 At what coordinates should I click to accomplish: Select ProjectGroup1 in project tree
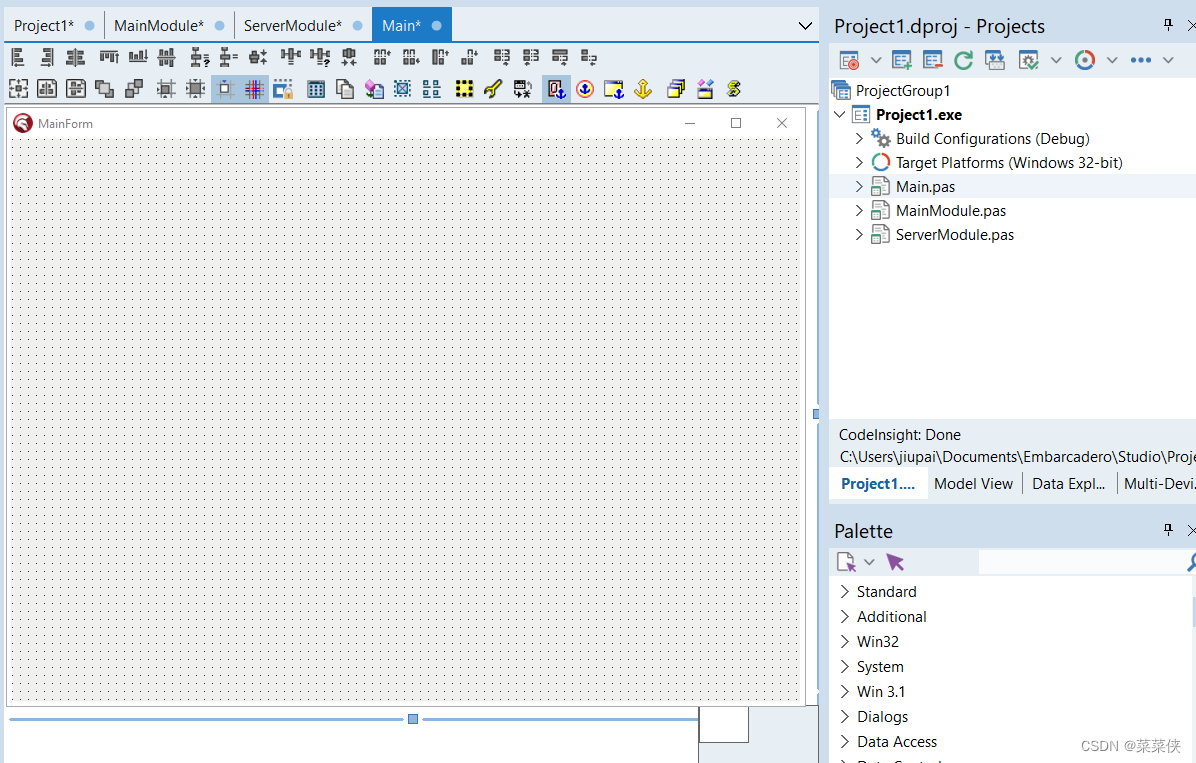[x=903, y=91]
